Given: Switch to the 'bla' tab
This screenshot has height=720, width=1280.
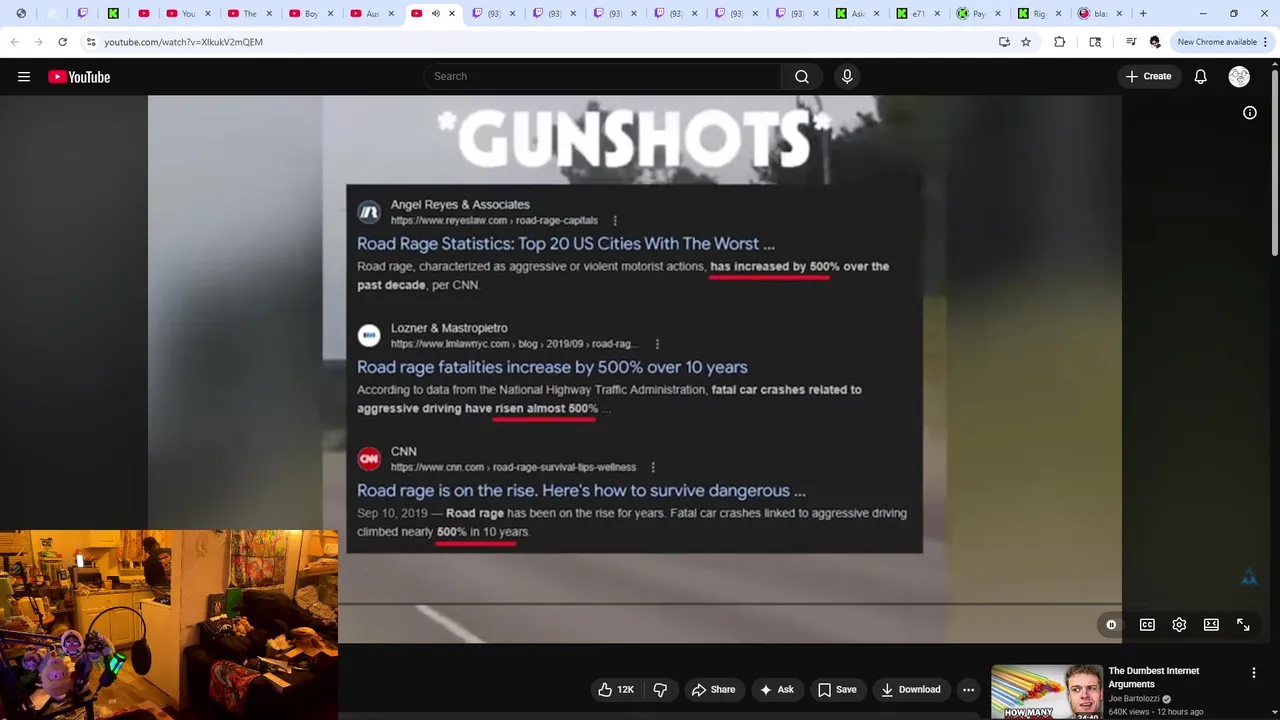Looking at the screenshot, I should 1100,14.
